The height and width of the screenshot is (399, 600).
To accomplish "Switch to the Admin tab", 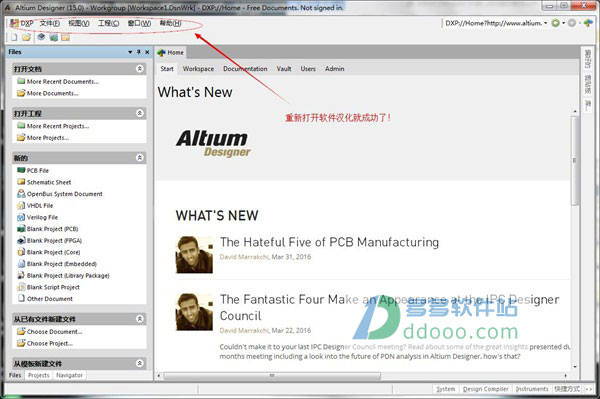I will pyautogui.click(x=334, y=69).
